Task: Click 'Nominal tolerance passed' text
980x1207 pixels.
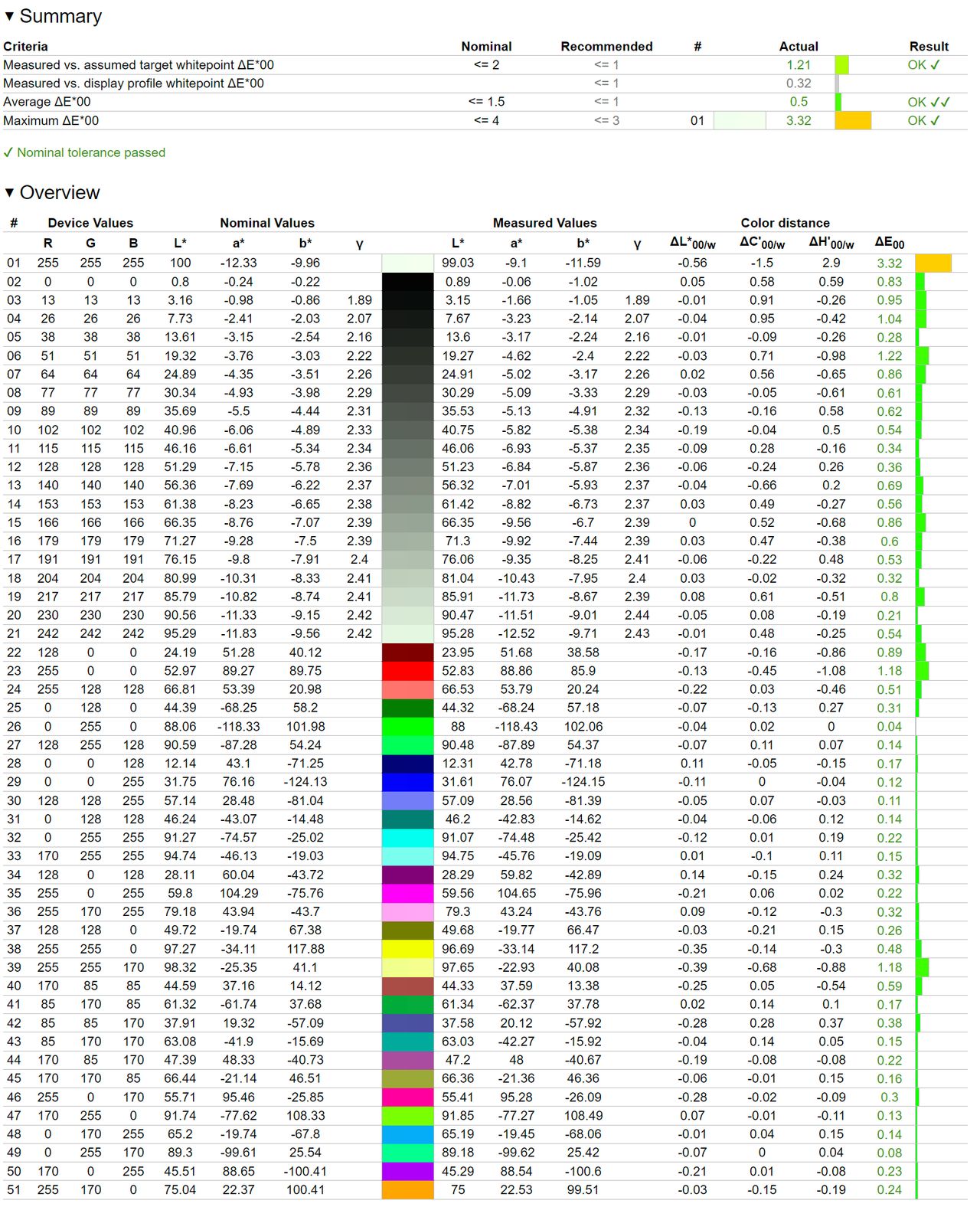Action: 91,152
